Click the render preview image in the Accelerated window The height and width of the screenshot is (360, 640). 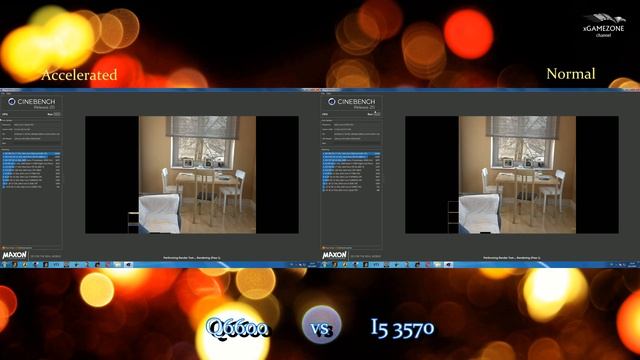click(192, 175)
